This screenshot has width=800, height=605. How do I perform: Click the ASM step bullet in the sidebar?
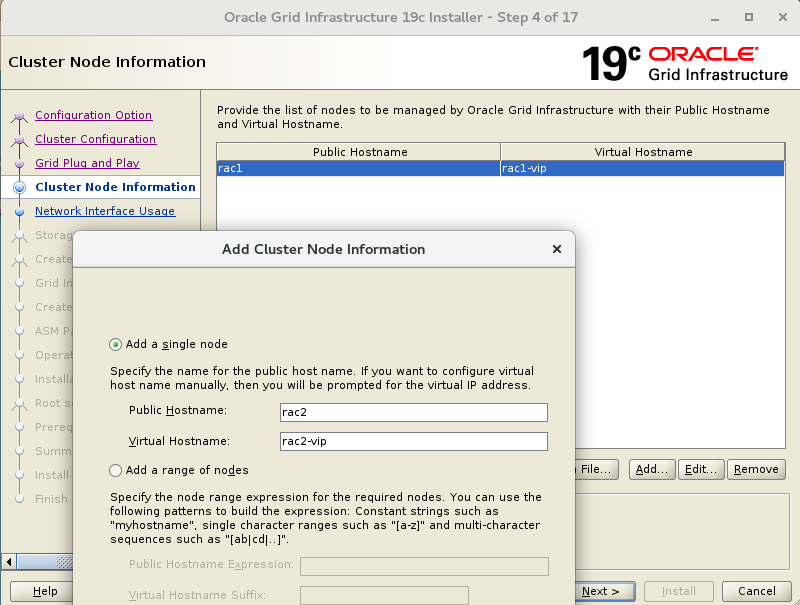(19, 331)
